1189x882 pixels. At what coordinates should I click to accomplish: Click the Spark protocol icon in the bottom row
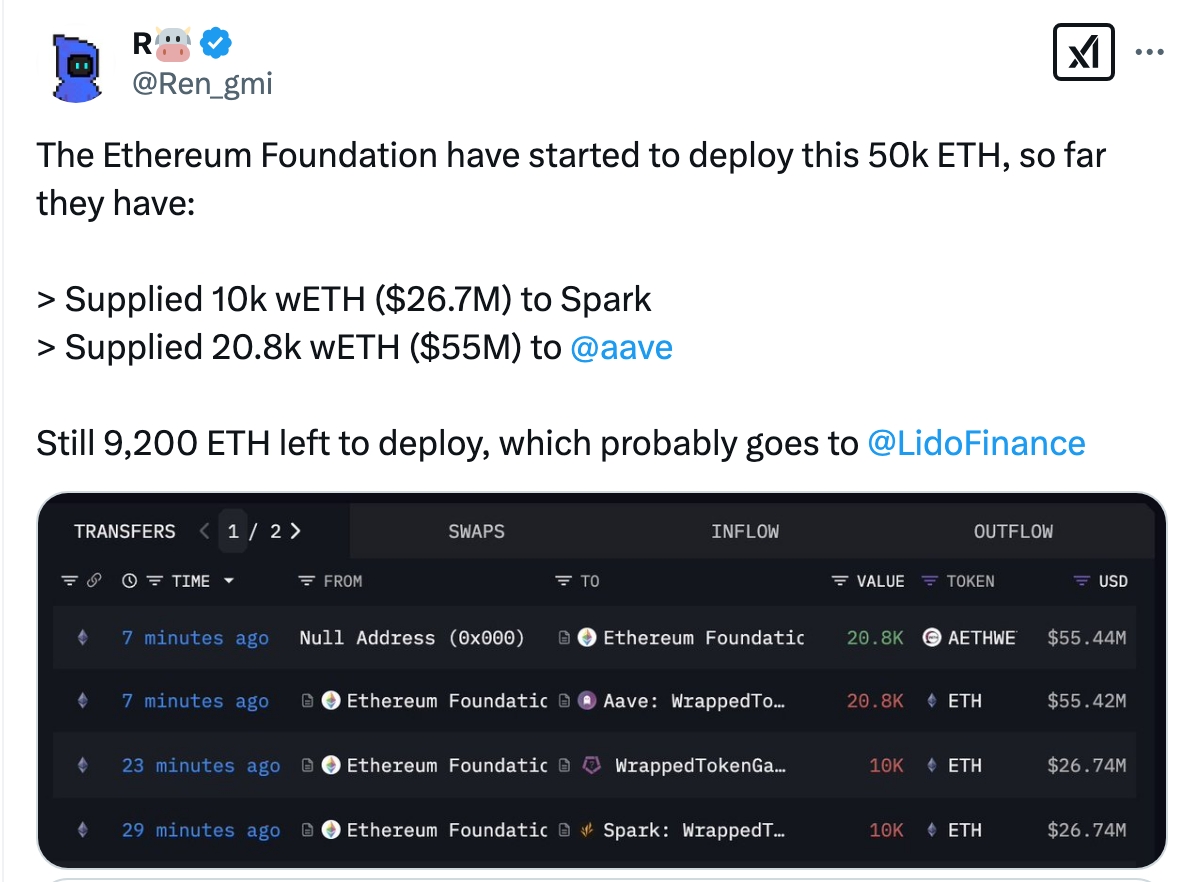tap(586, 829)
